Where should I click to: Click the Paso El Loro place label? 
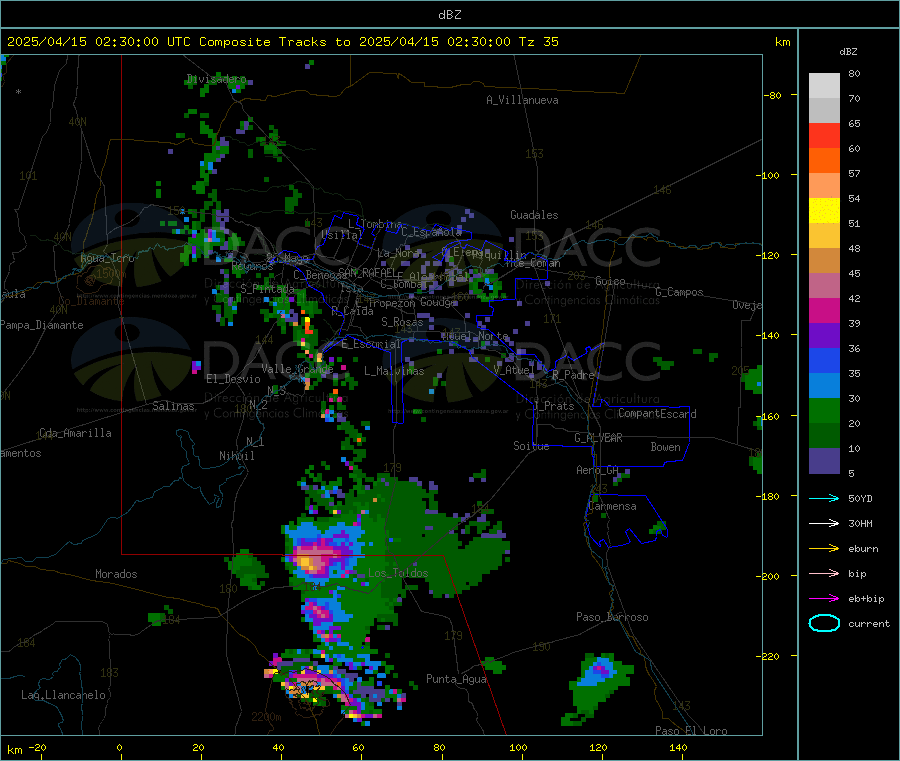[691, 731]
